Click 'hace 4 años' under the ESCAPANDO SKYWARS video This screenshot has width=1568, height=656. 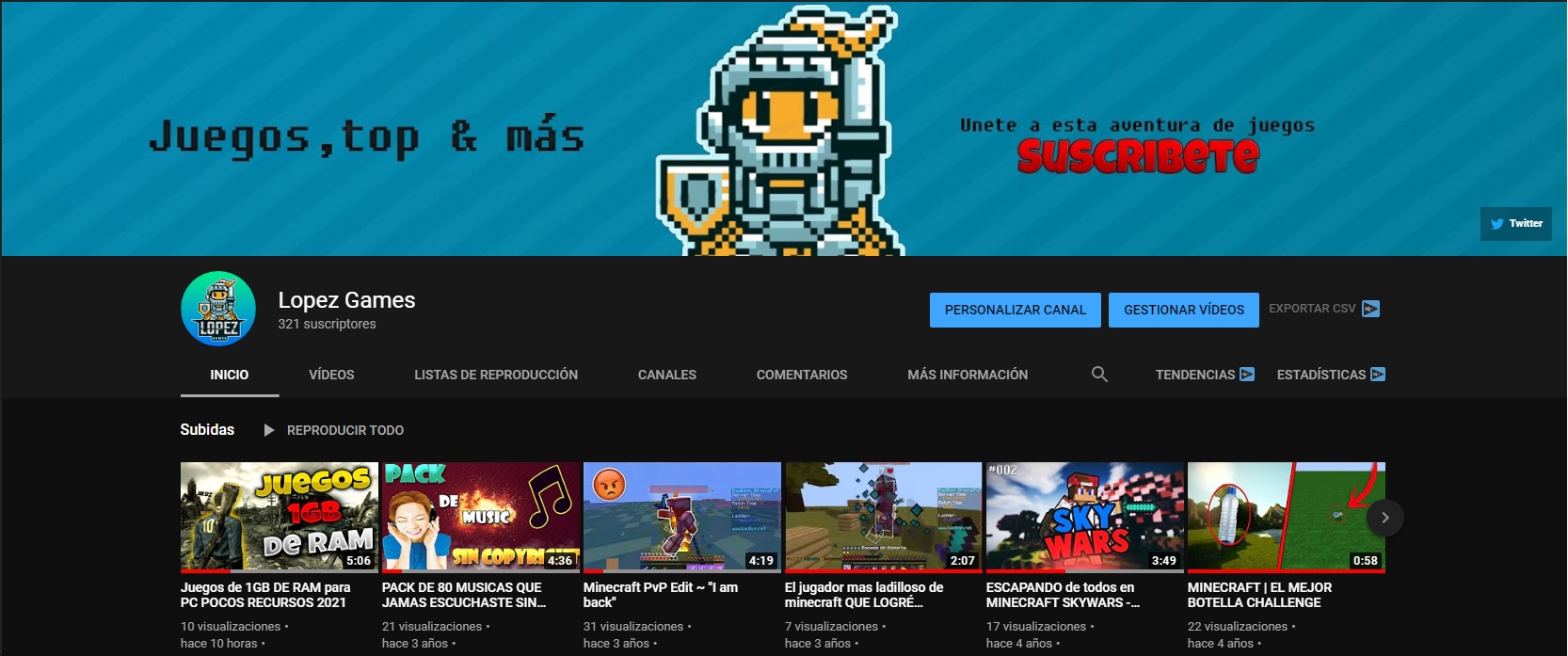[x=1019, y=644]
